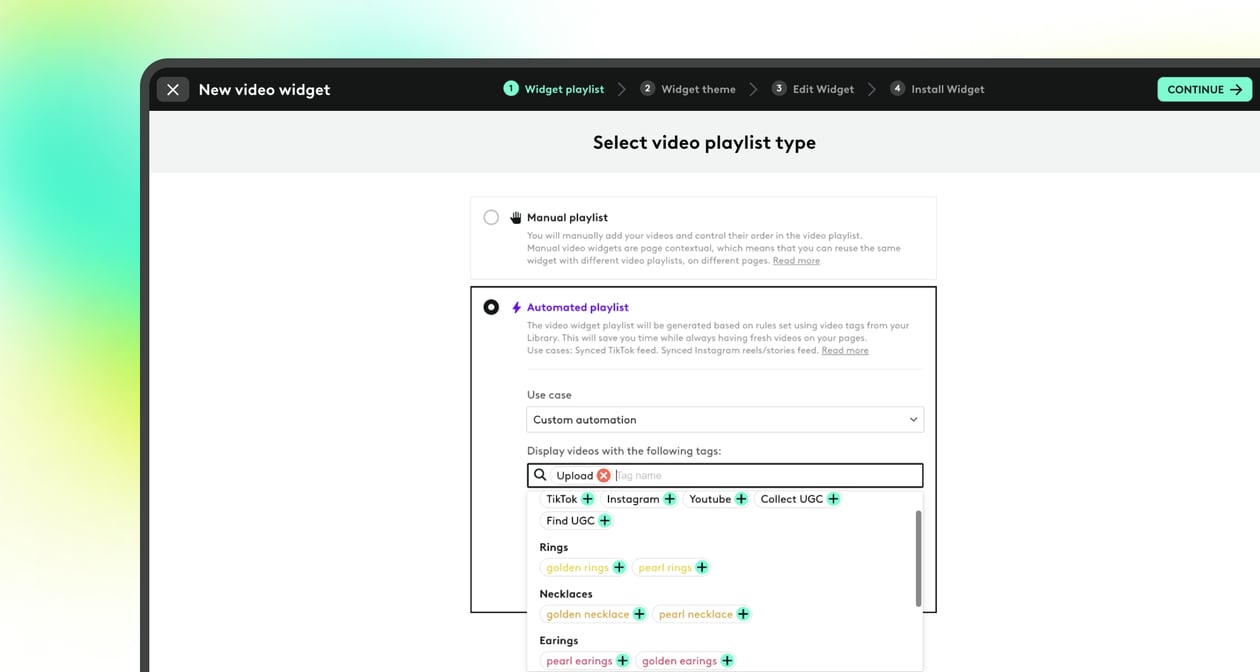The height and width of the screenshot is (672, 1260).
Task: Remove the Upload tag via its red X
Action: (601, 475)
